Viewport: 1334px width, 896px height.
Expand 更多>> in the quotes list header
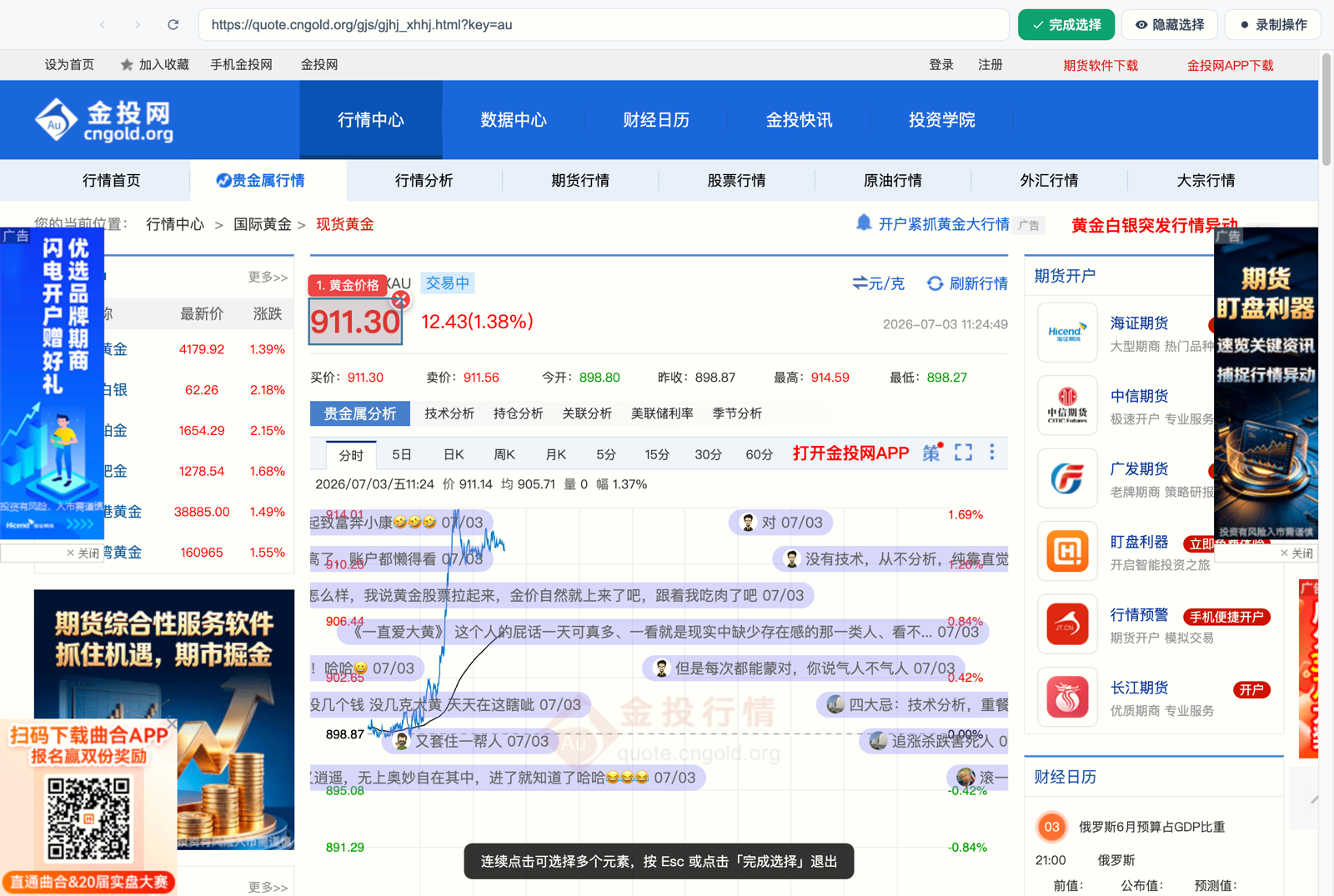coord(268,277)
